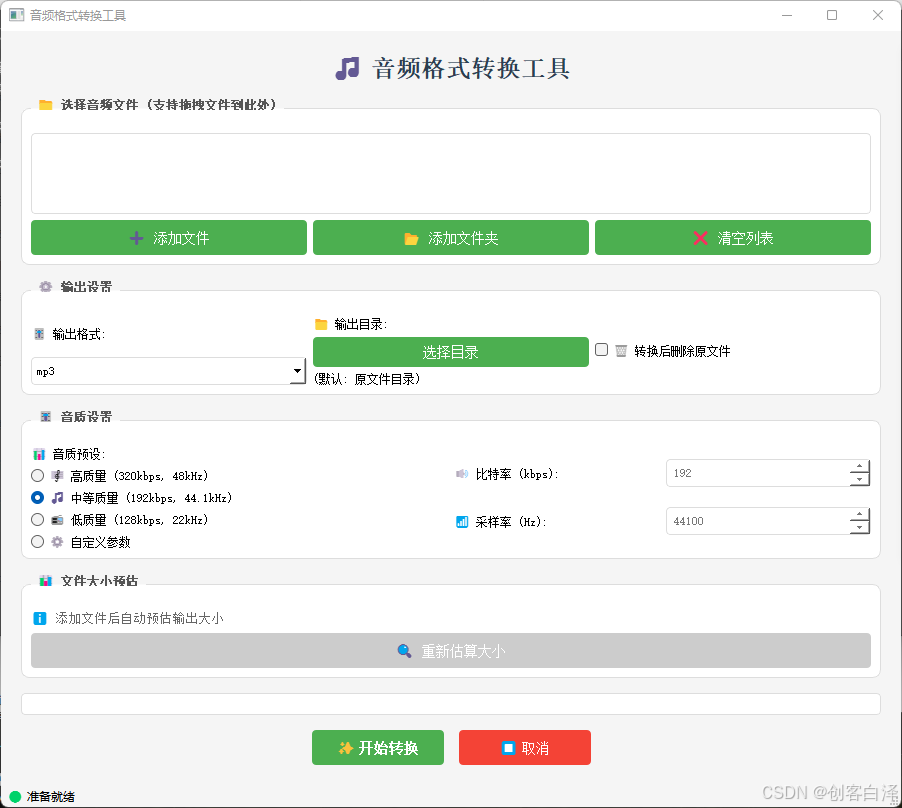Click the folder icon beside 输出目录
This screenshot has height=808, width=902.
[321, 325]
